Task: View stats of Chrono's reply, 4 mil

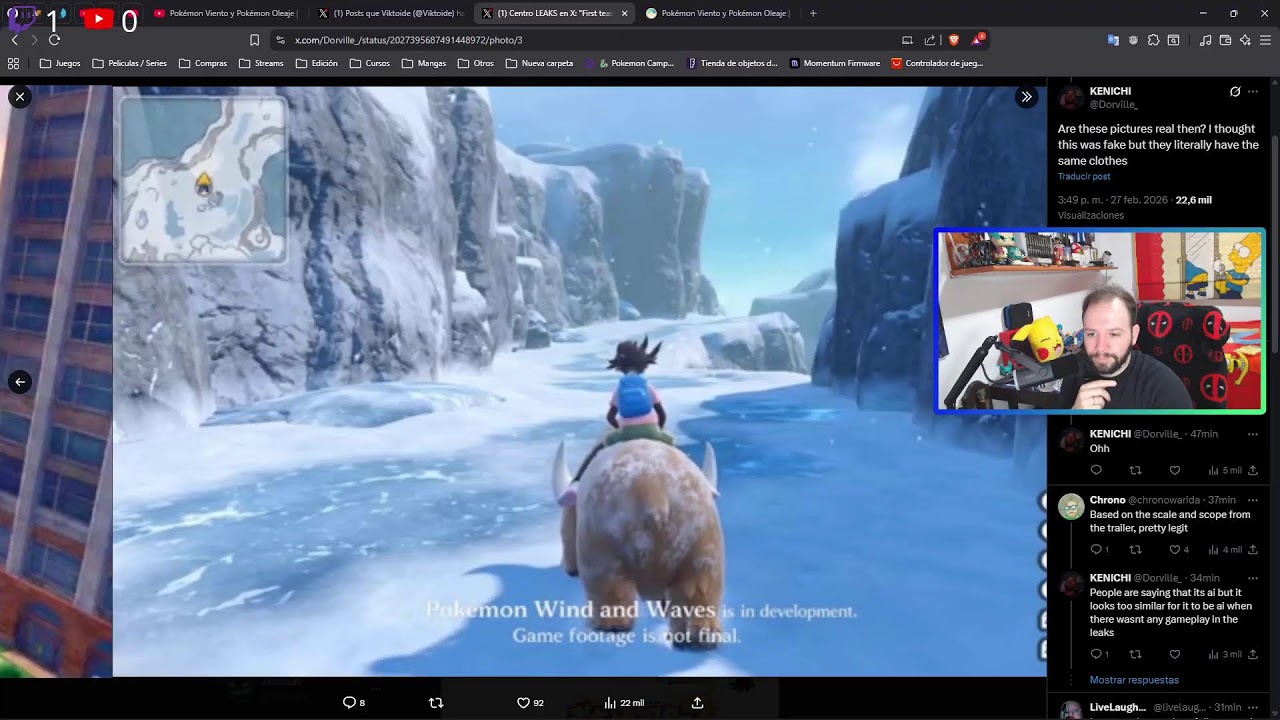Action: pos(1225,550)
